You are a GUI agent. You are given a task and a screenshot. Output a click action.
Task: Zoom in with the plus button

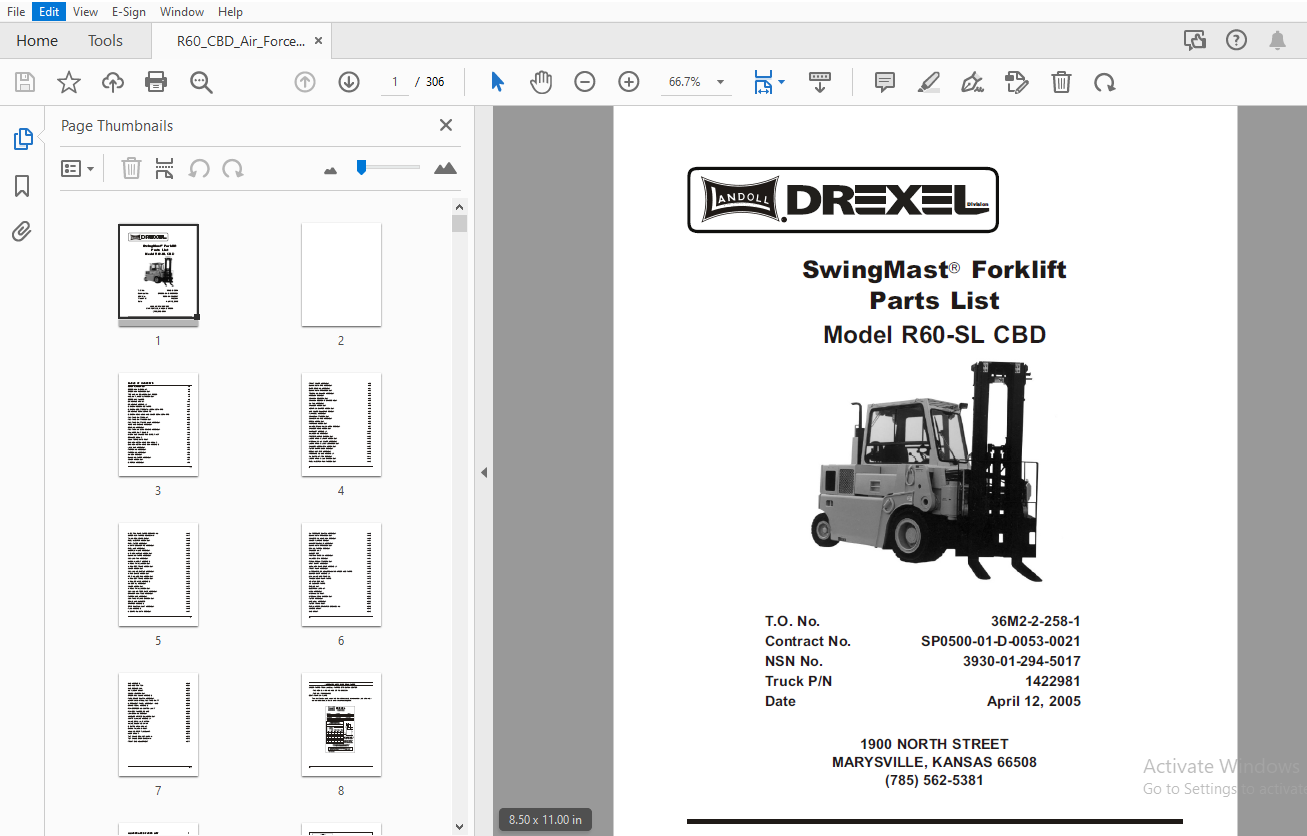coord(629,82)
